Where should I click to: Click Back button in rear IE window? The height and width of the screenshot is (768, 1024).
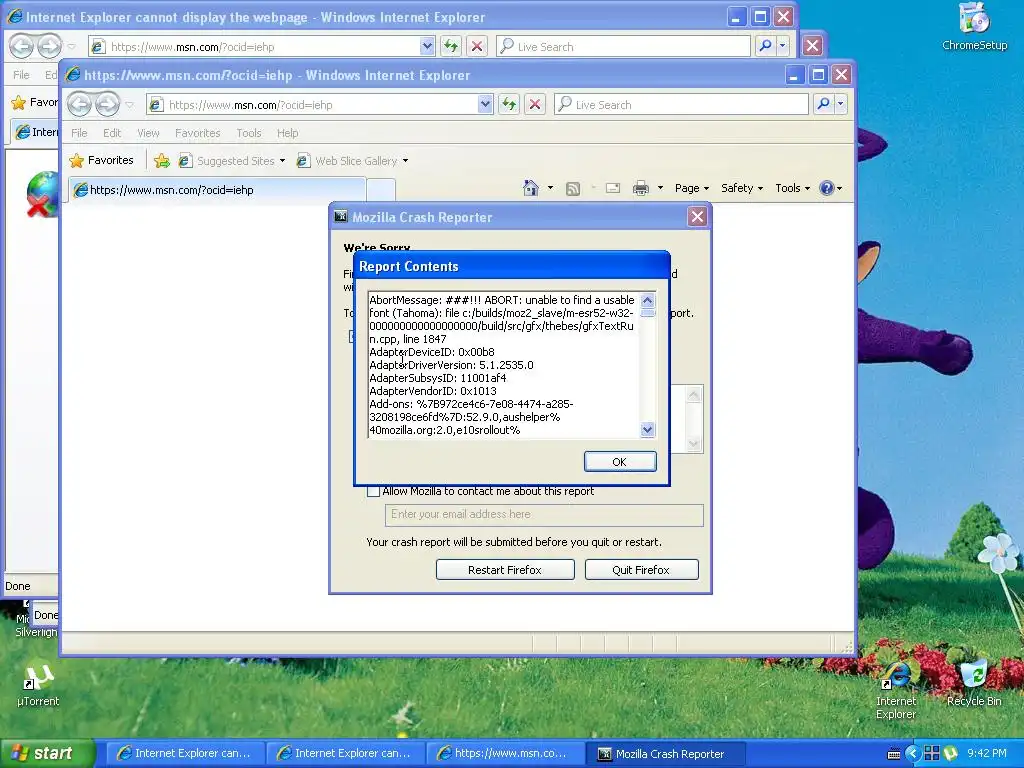tap(22, 46)
